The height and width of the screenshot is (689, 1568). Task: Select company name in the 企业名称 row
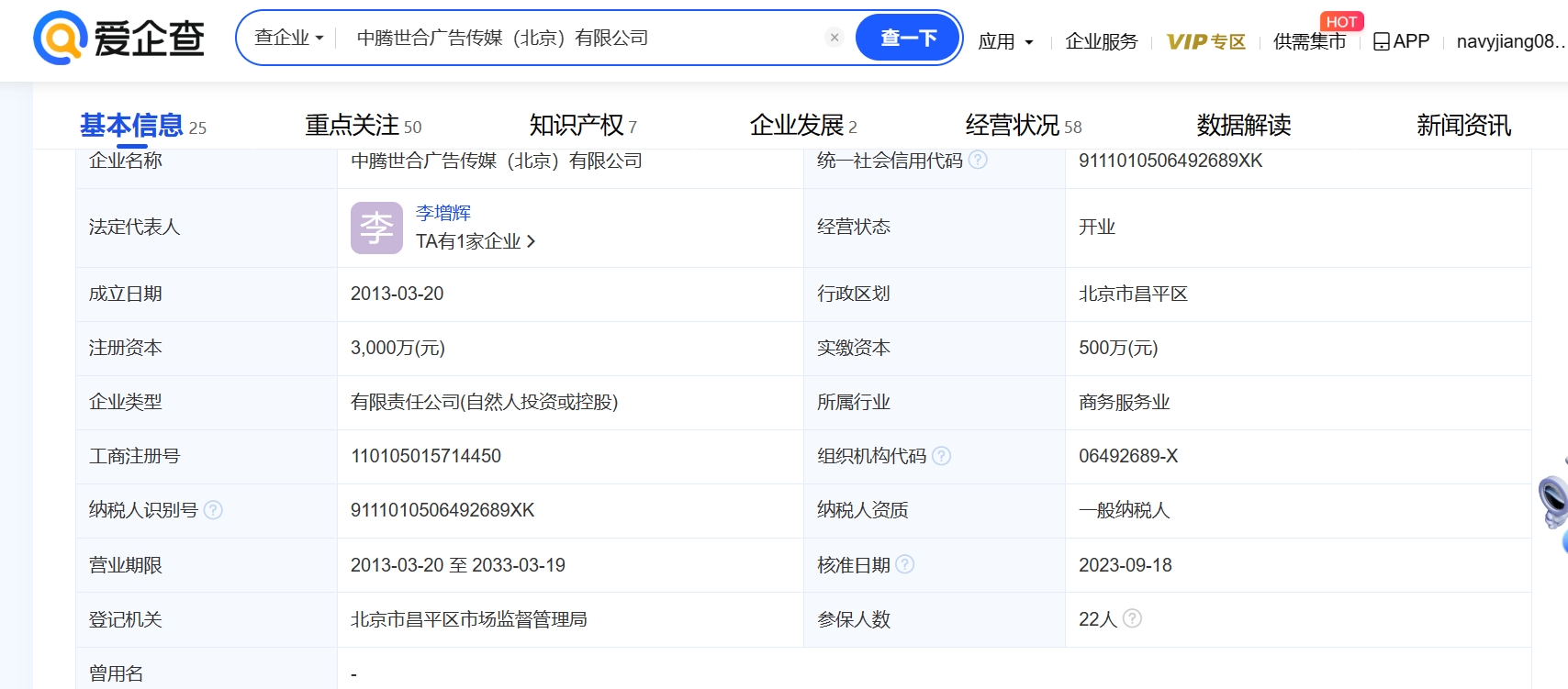496,161
